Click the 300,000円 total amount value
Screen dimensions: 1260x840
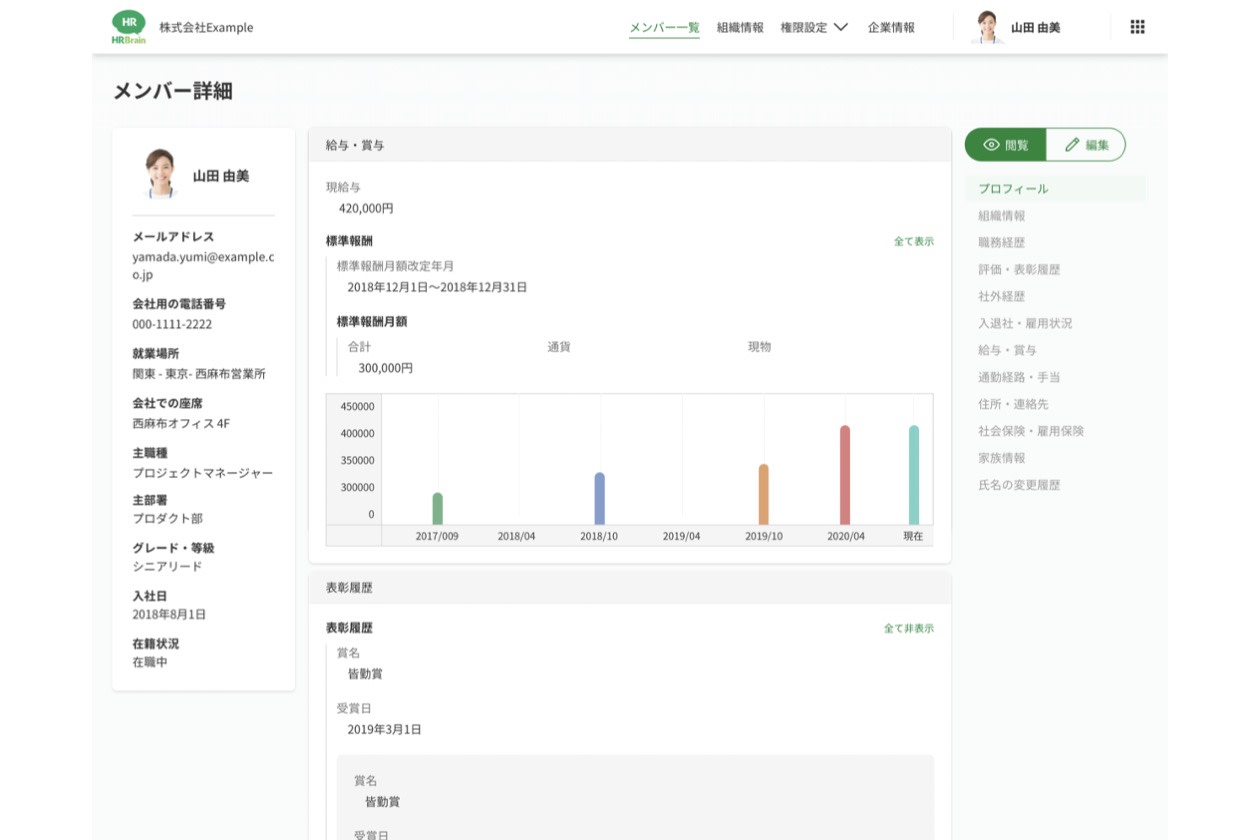[x=385, y=368]
